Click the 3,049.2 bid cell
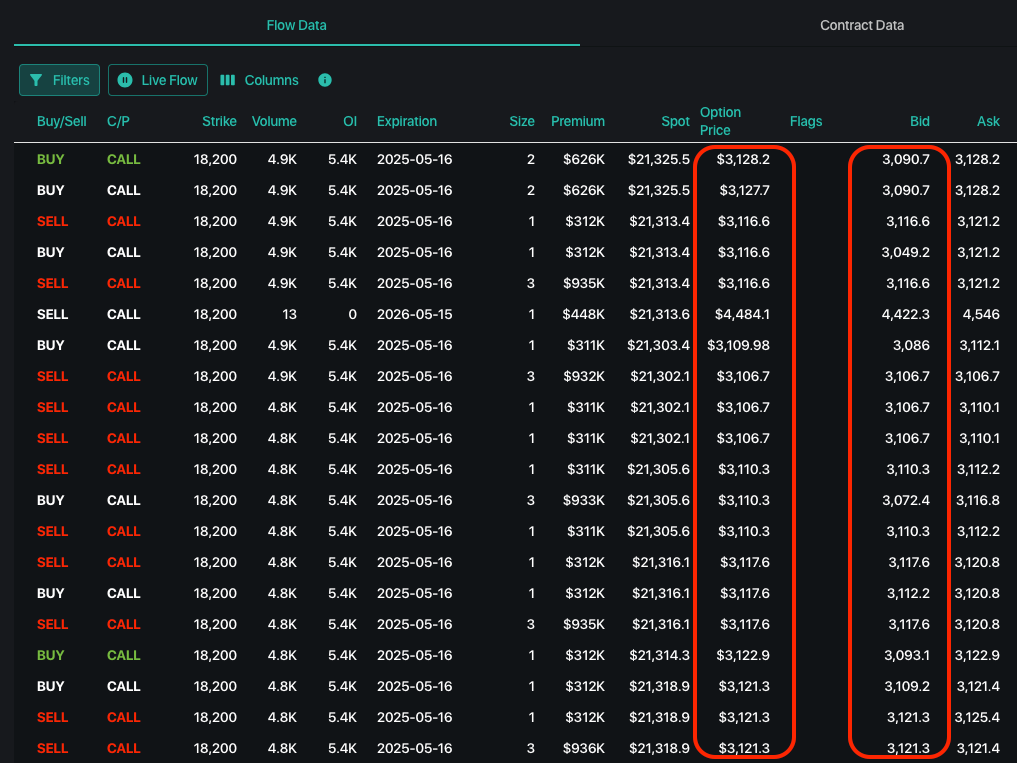Viewport: 1017px width, 763px height. click(x=905, y=252)
